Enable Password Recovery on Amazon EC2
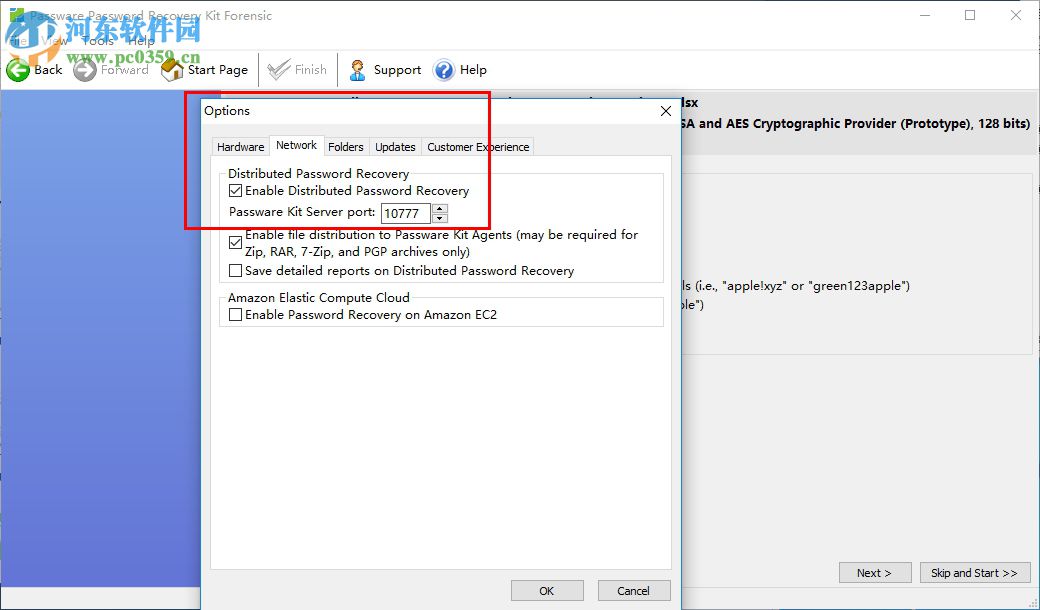 point(235,315)
